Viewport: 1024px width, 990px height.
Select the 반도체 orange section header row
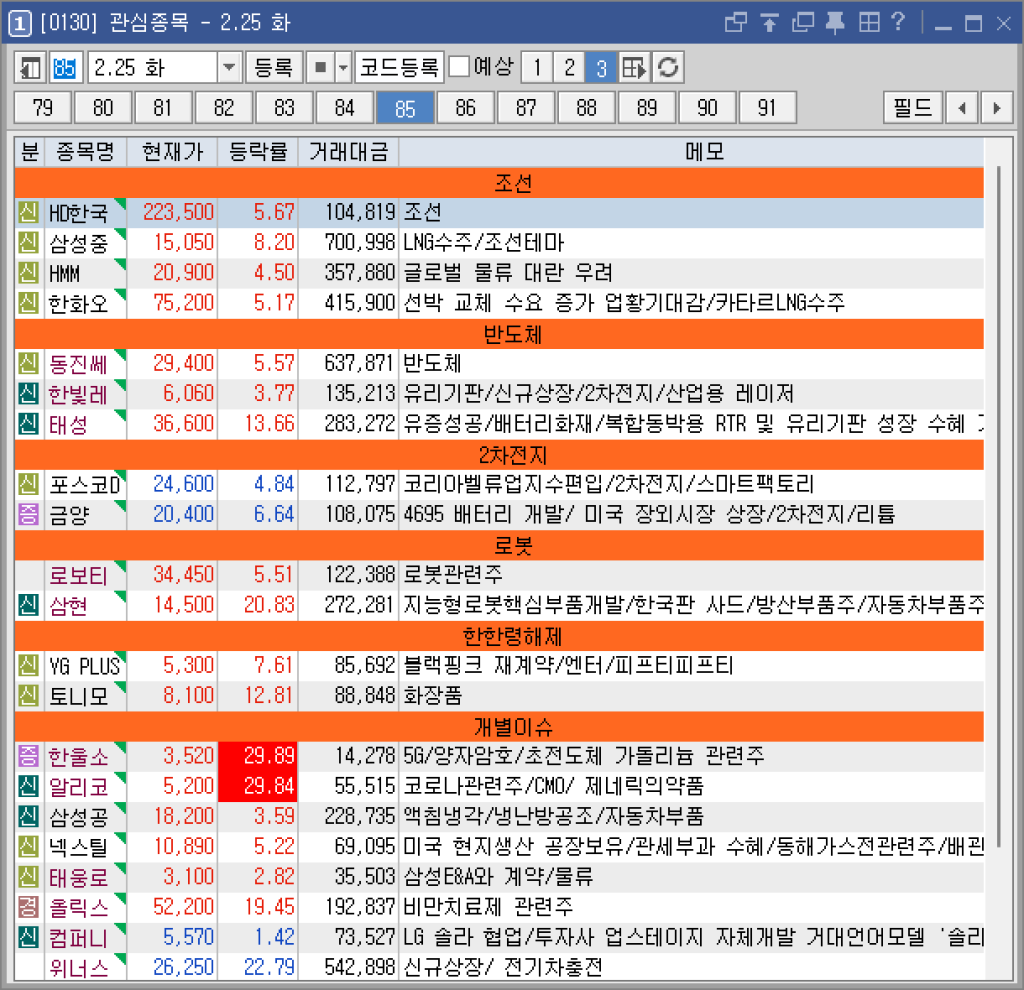[x=499, y=334]
